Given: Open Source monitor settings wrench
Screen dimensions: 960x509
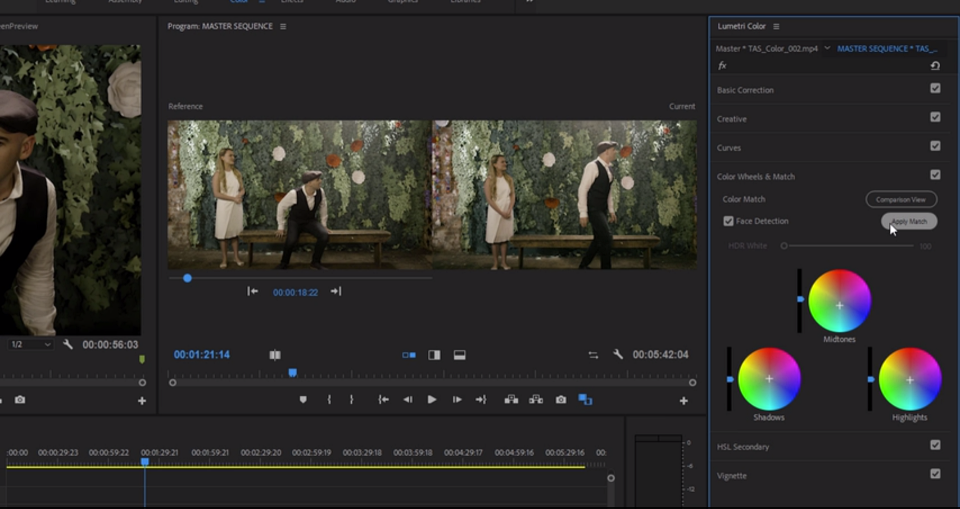Looking at the screenshot, I should coord(68,344).
